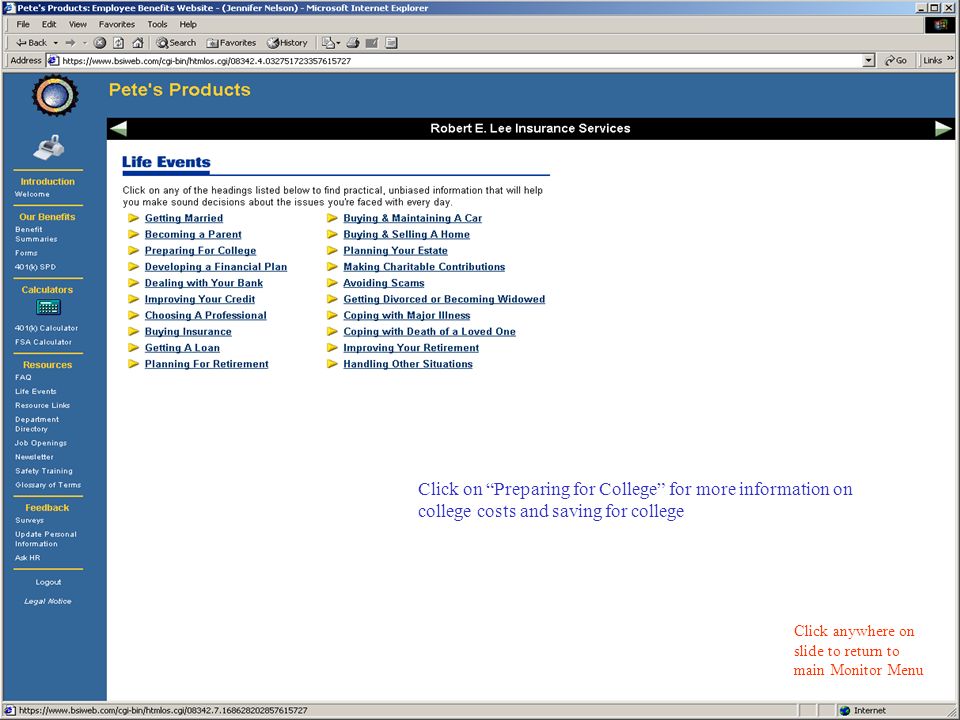Open Handling Other Situations link
The width and height of the screenshot is (960, 720).
[408, 364]
